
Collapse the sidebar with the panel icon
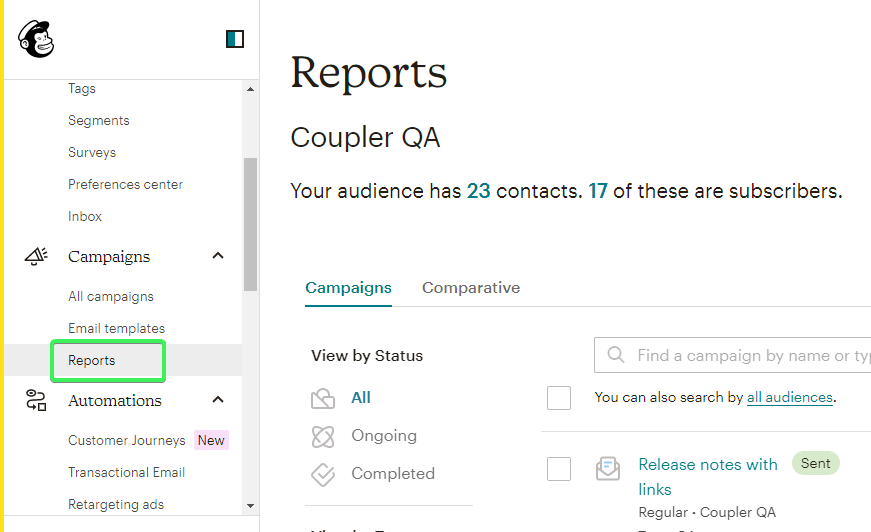(235, 39)
